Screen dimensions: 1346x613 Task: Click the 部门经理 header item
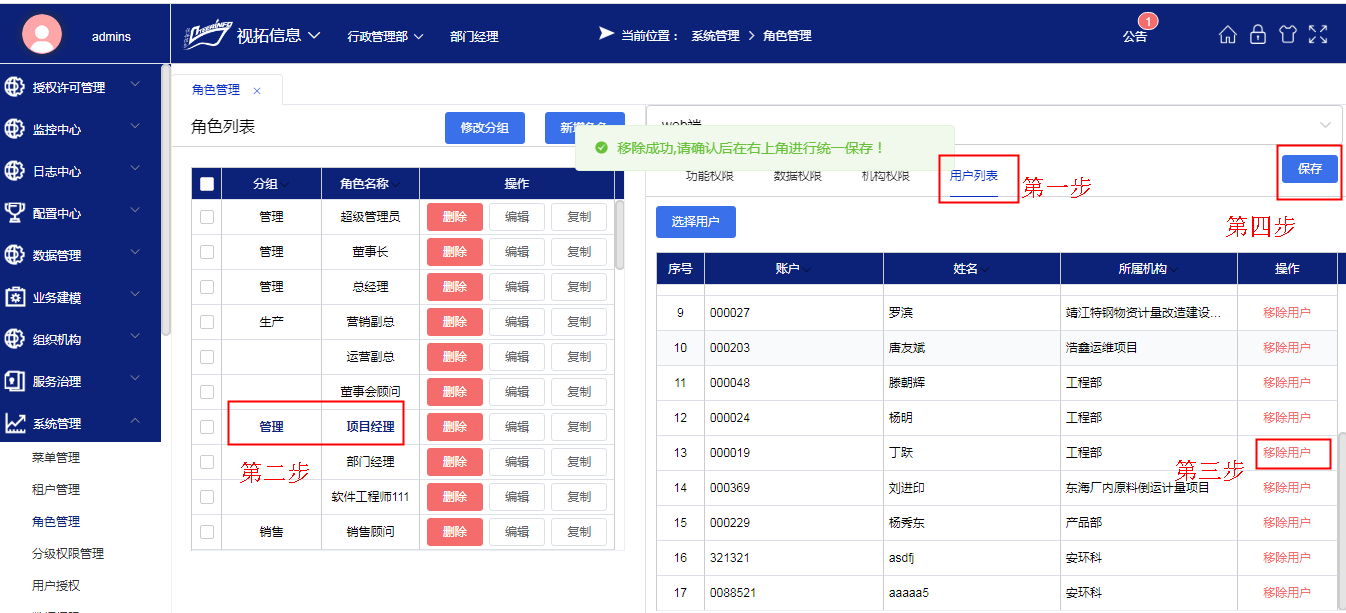tap(474, 36)
